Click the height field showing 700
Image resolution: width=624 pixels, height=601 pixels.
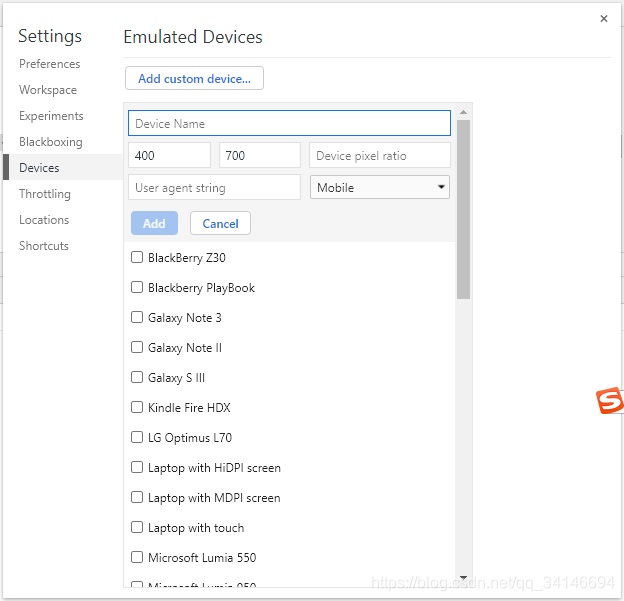point(260,155)
